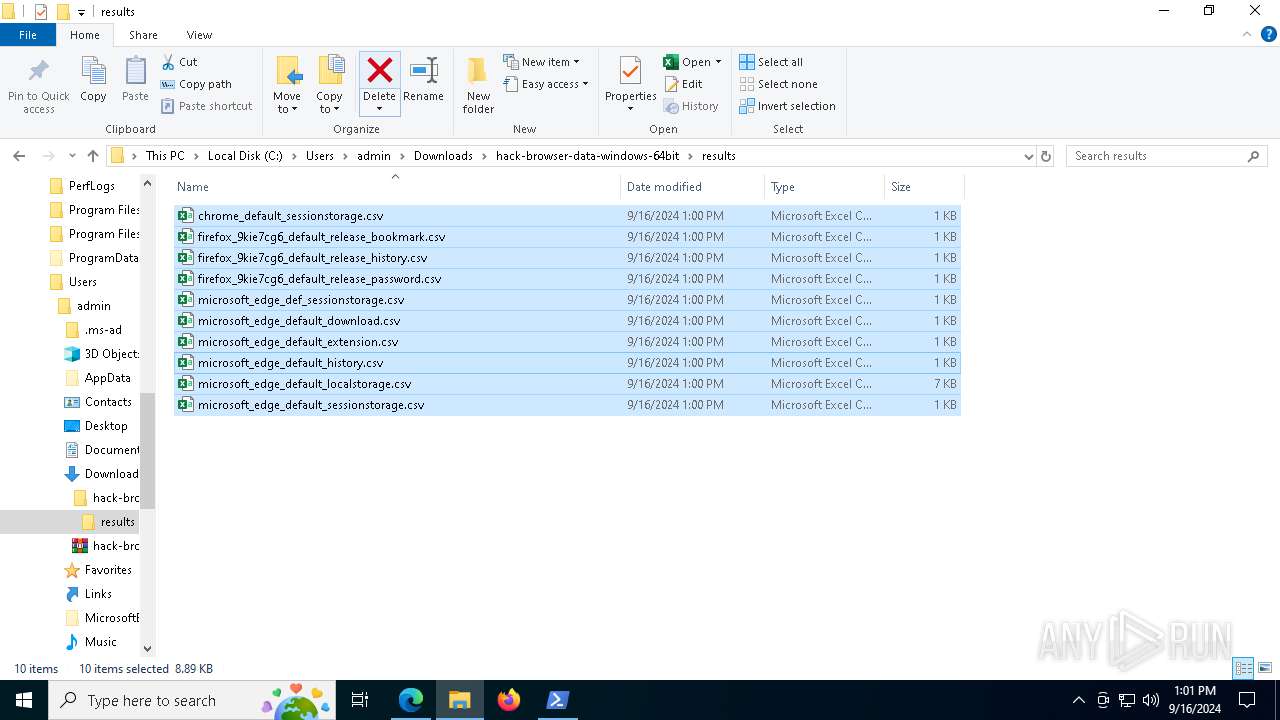Go back with the Back arrow
Viewport: 1280px width, 720px height.
19,156
